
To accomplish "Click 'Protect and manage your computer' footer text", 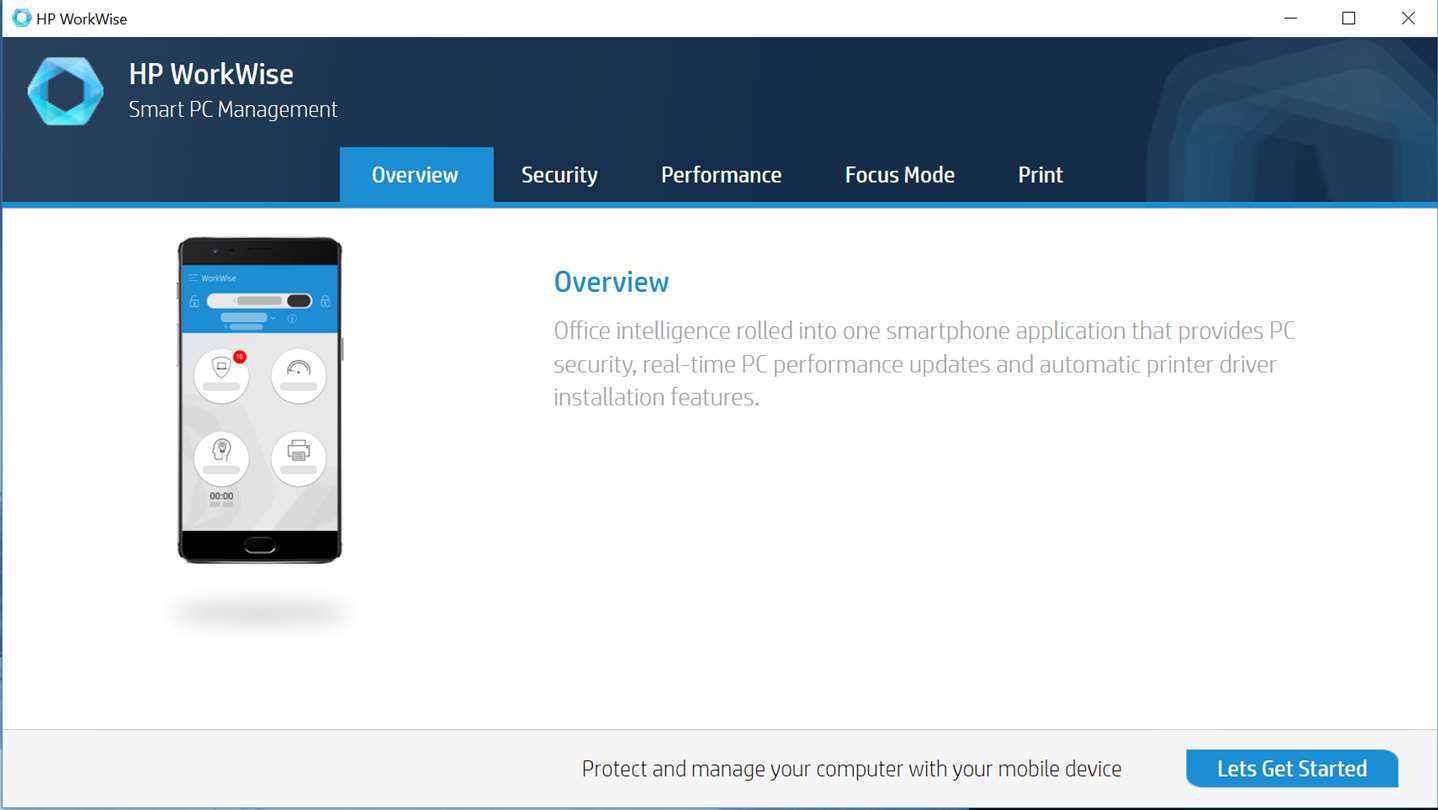I will point(852,769).
